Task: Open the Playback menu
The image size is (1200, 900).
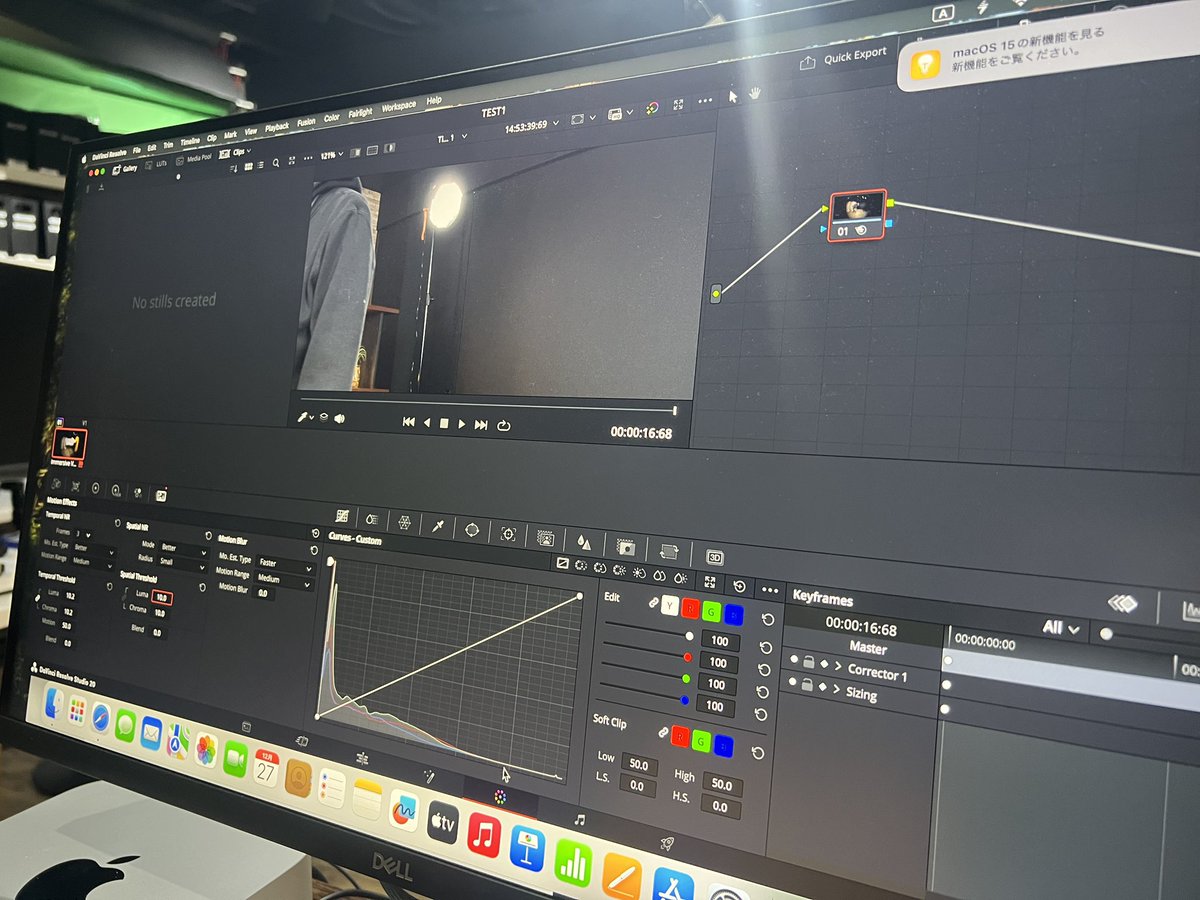Action: [277, 127]
